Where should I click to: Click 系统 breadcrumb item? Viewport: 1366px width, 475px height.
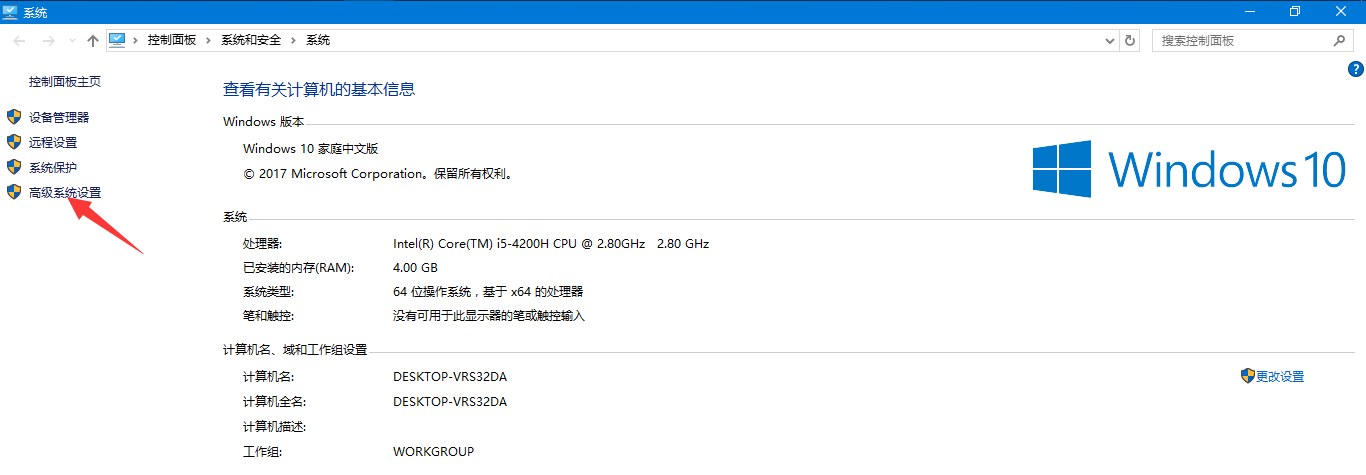tap(318, 41)
